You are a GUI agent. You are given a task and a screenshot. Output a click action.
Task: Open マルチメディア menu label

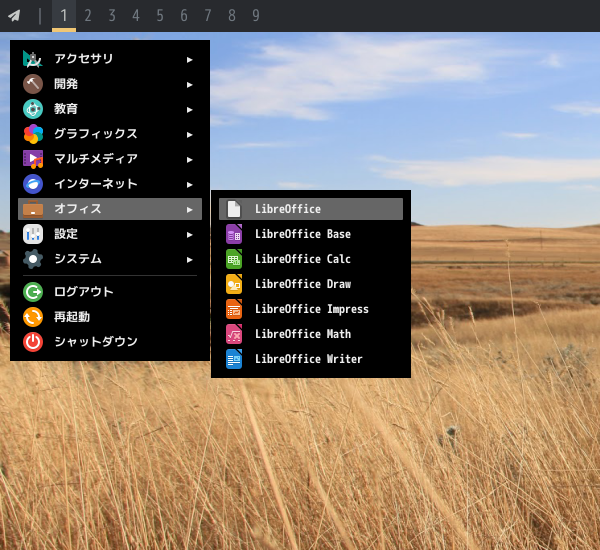coord(96,158)
